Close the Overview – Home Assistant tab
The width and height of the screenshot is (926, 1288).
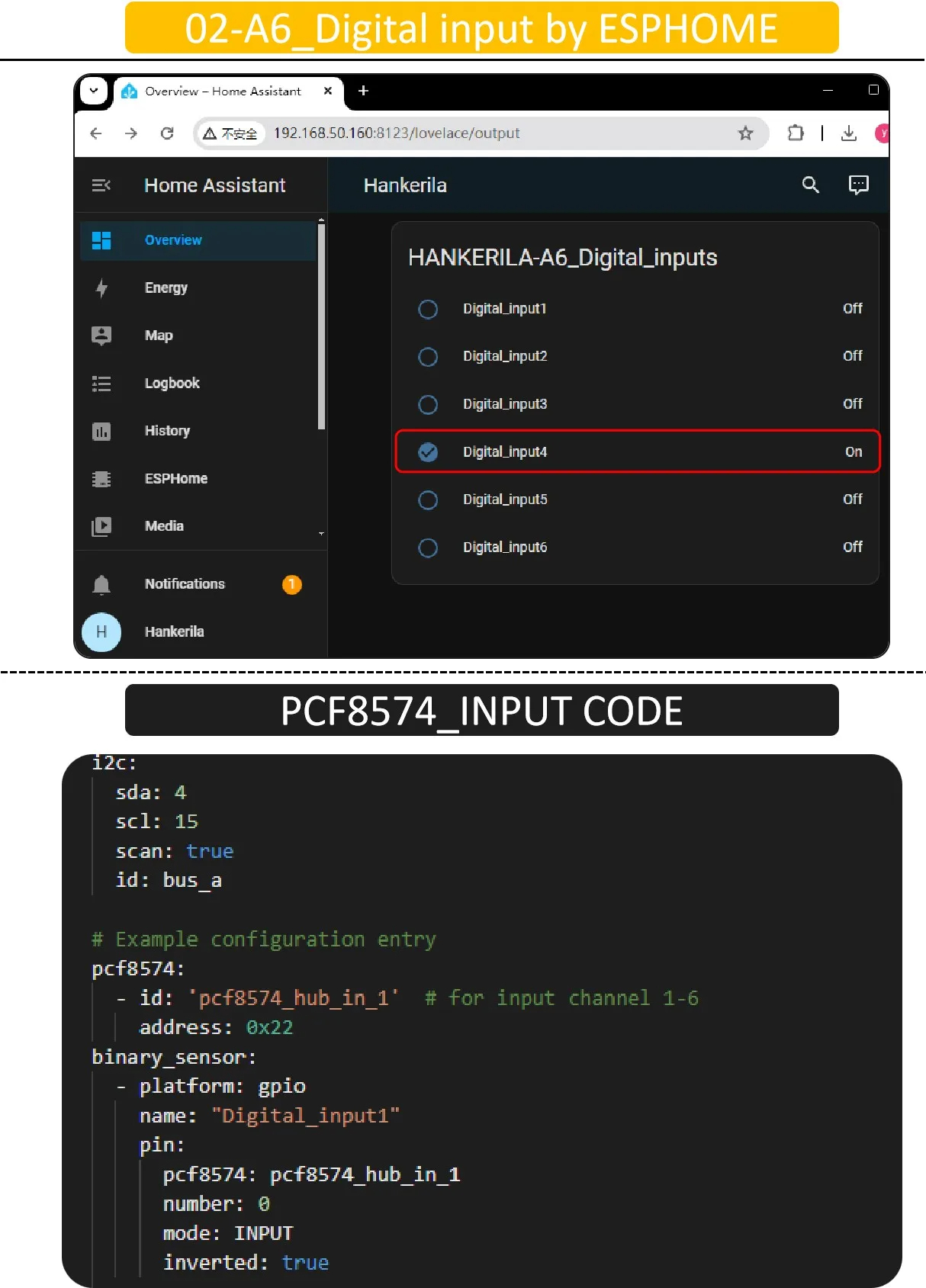coord(328,91)
